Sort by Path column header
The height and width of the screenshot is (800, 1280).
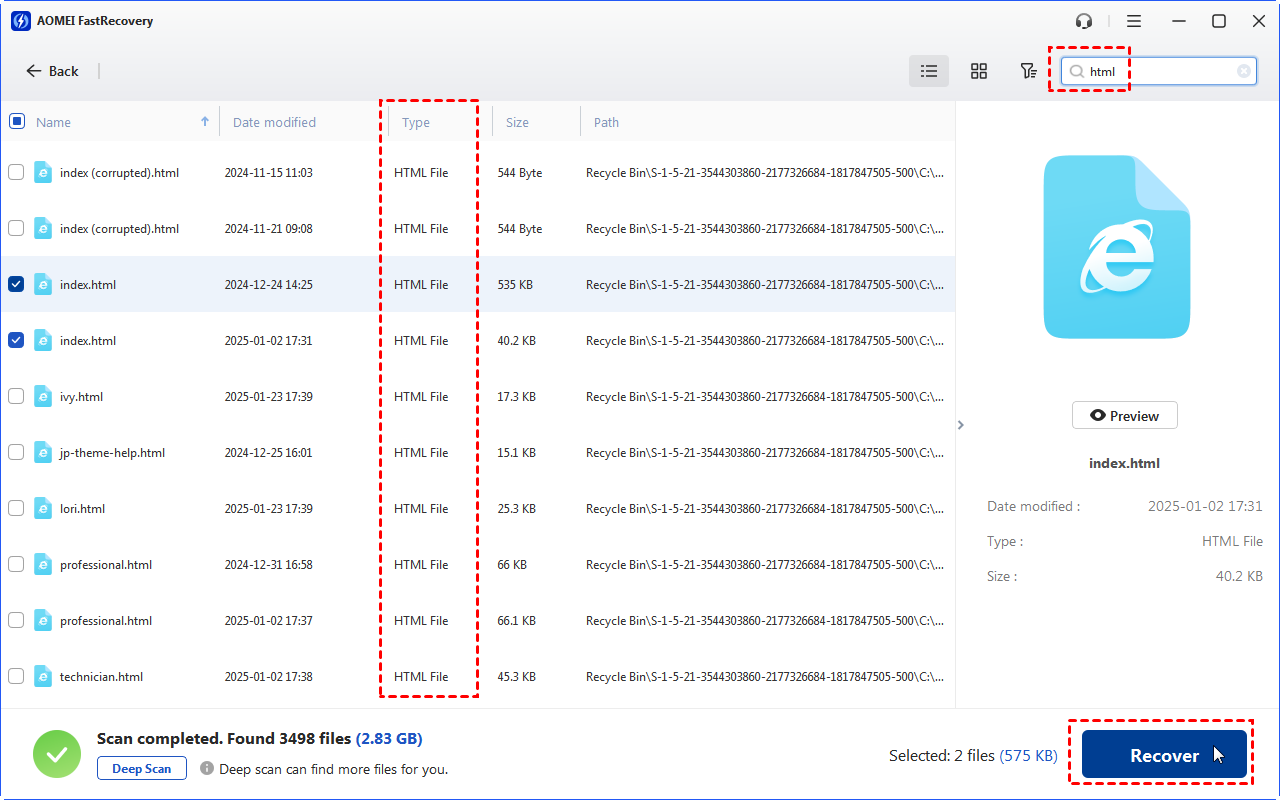606,122
